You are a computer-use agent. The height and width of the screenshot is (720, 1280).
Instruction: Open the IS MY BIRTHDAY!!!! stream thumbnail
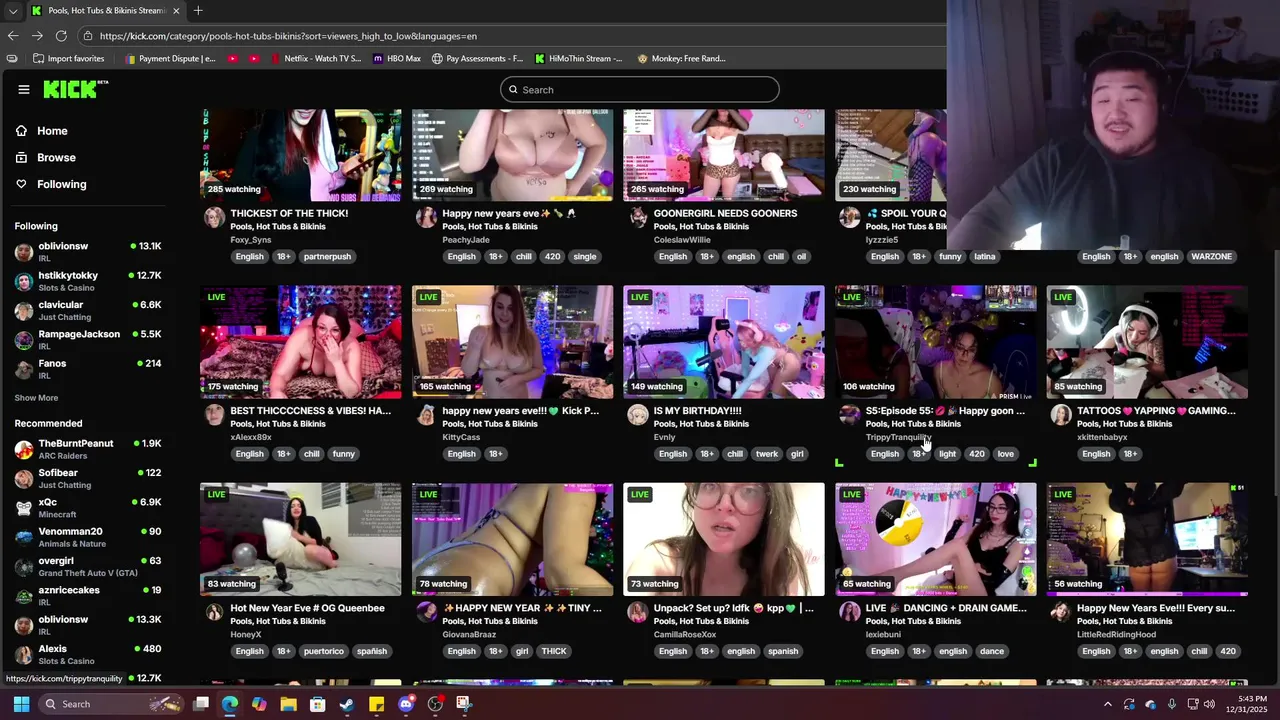724,342
